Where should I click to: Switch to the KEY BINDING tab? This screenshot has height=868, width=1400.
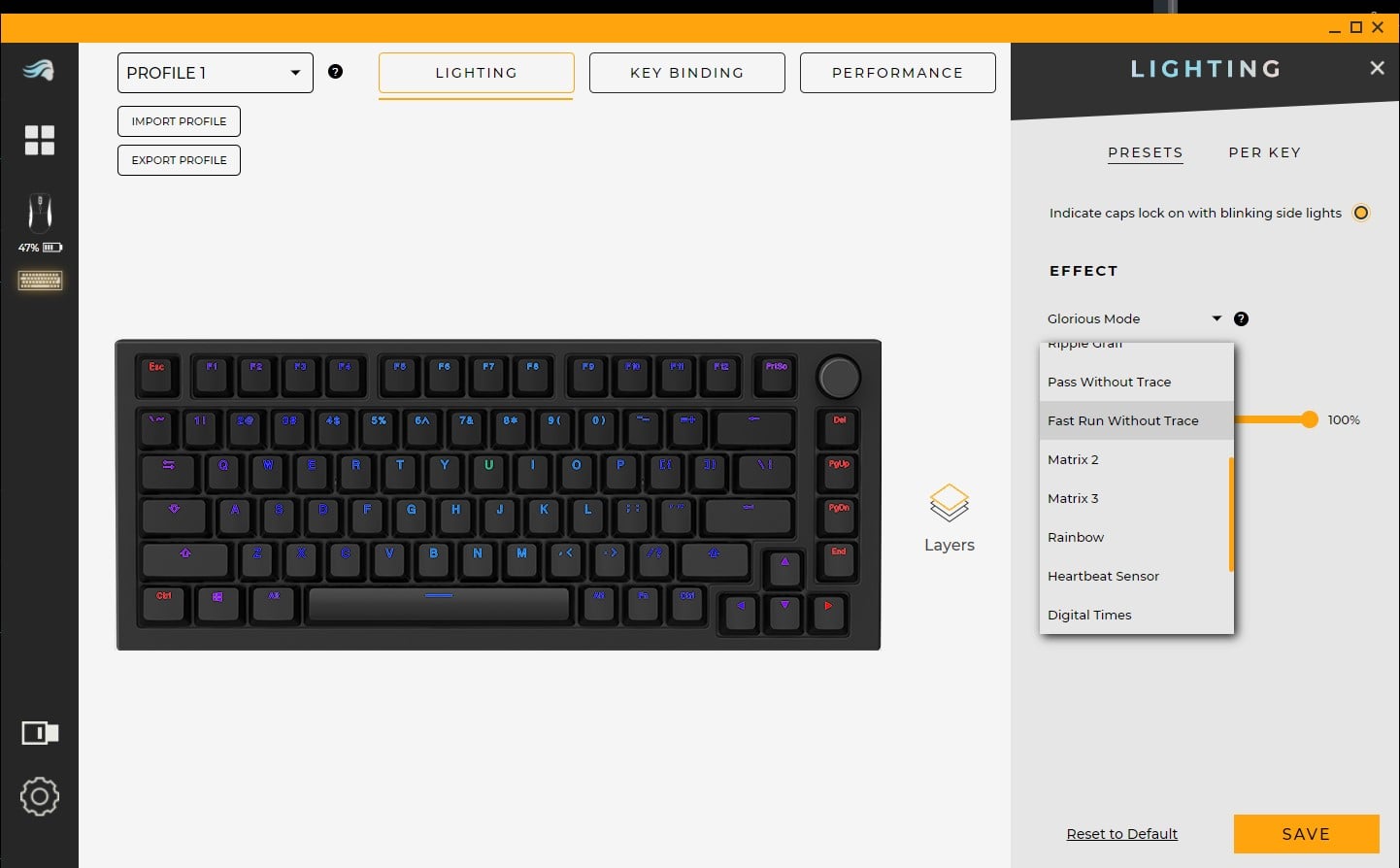click(687, 73)
